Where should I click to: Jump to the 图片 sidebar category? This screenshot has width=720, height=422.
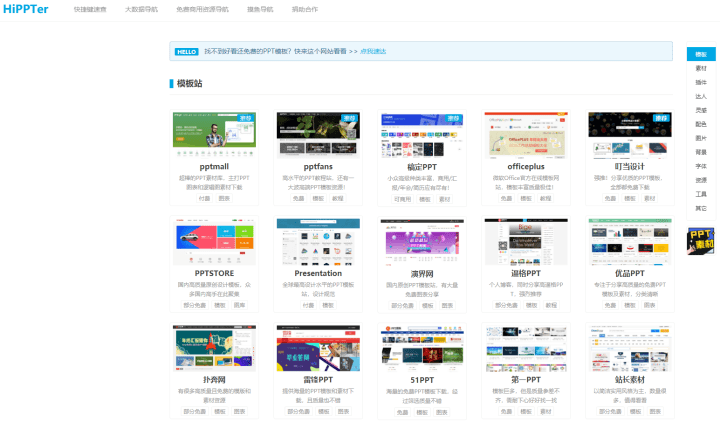tap(701, 138)
